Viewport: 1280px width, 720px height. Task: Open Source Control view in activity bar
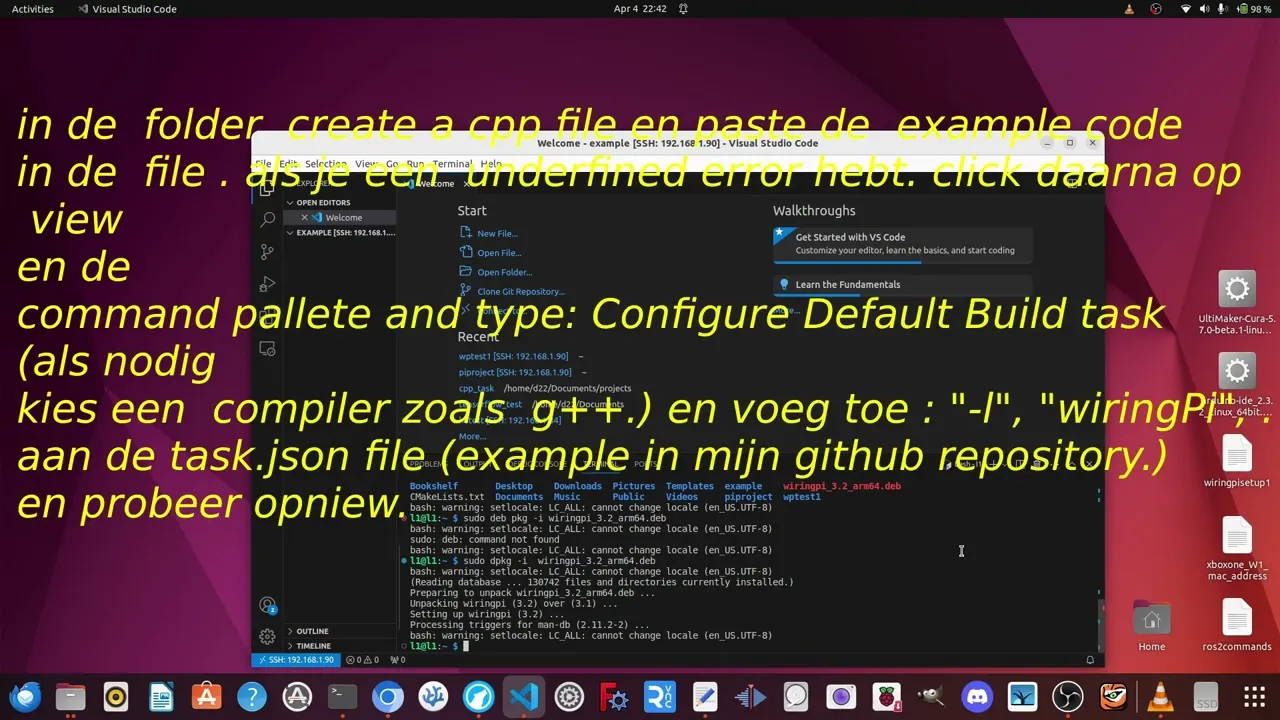point(267,252)
